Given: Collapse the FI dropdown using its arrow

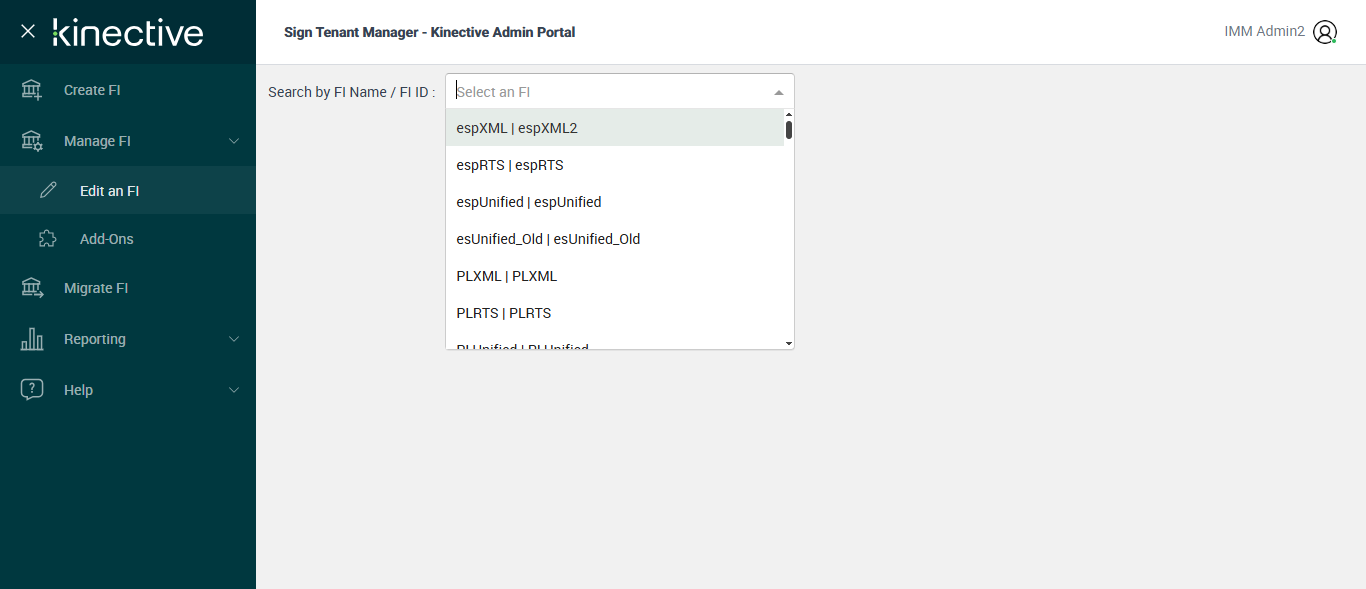Looking at the screenshot, I should tap(779, 92).
